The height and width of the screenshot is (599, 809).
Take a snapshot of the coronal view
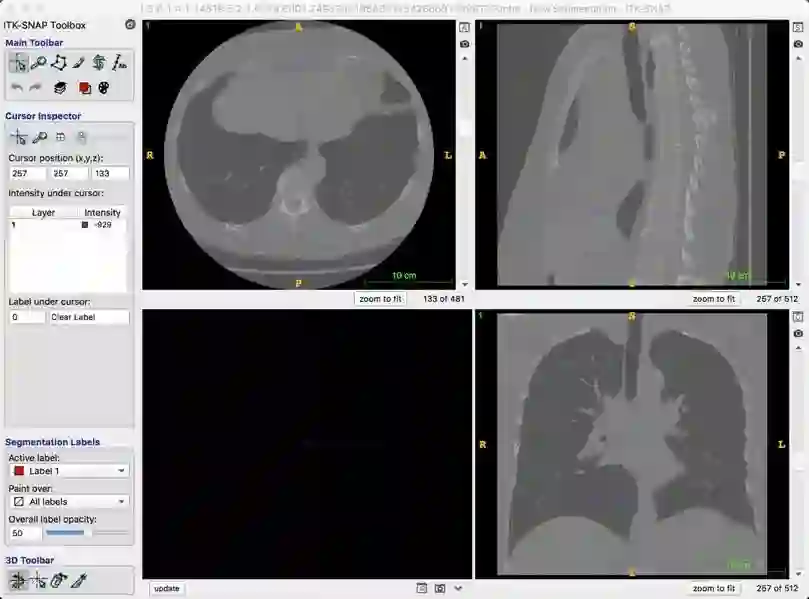798,334
